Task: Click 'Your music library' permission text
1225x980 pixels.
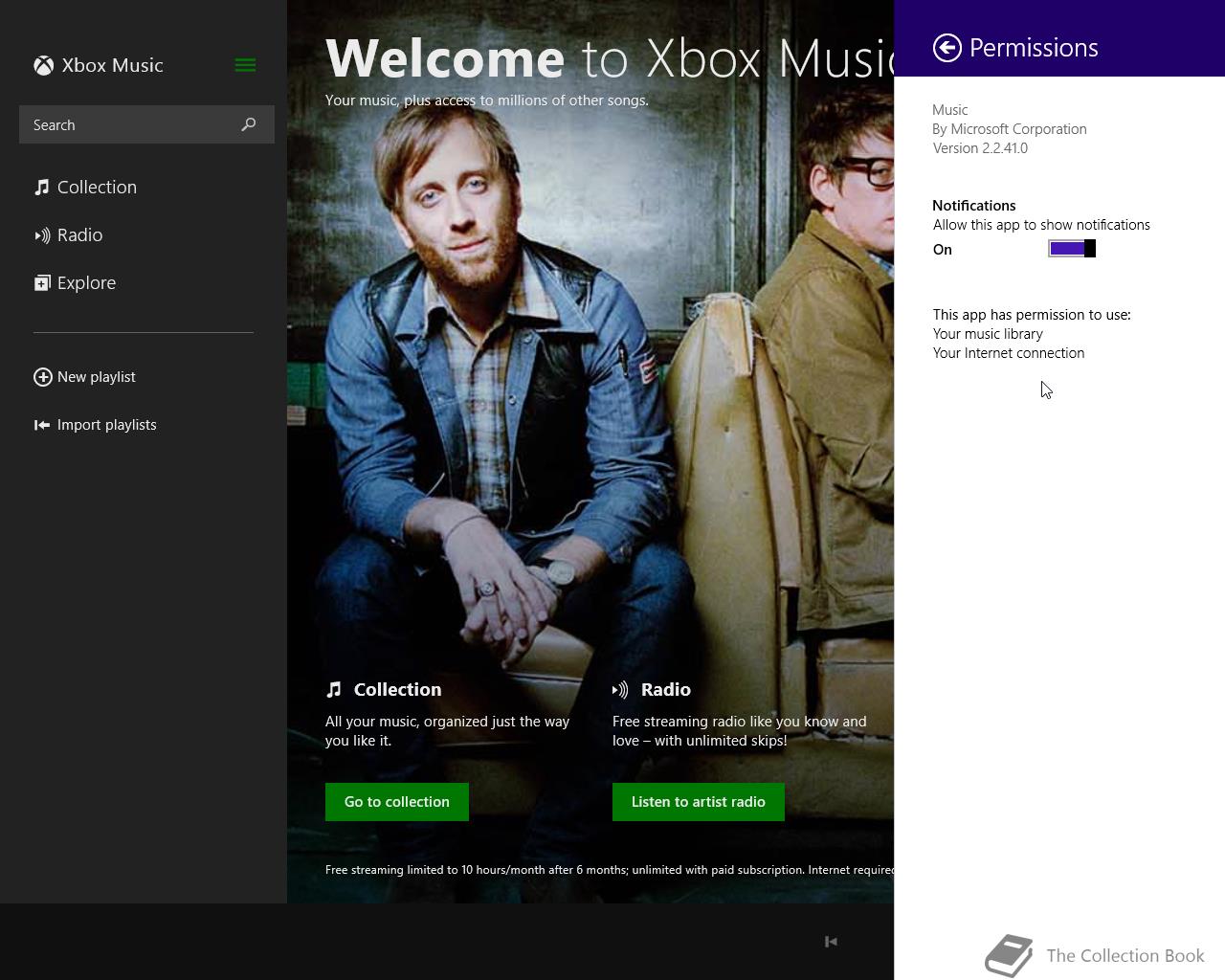Action: (988, 334)
